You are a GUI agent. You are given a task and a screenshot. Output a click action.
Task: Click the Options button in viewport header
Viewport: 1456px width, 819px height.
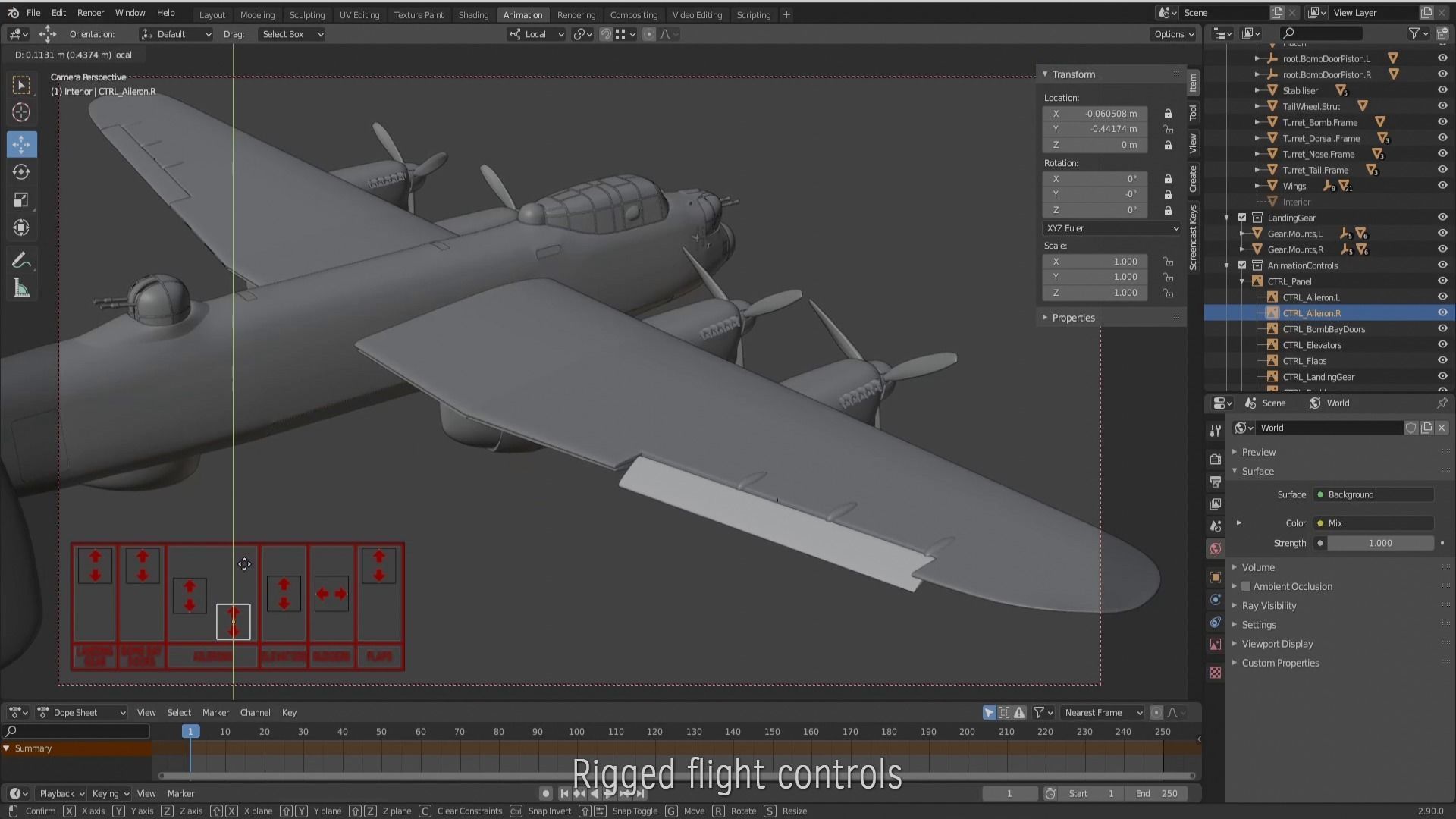click(x=1173, y=34)
